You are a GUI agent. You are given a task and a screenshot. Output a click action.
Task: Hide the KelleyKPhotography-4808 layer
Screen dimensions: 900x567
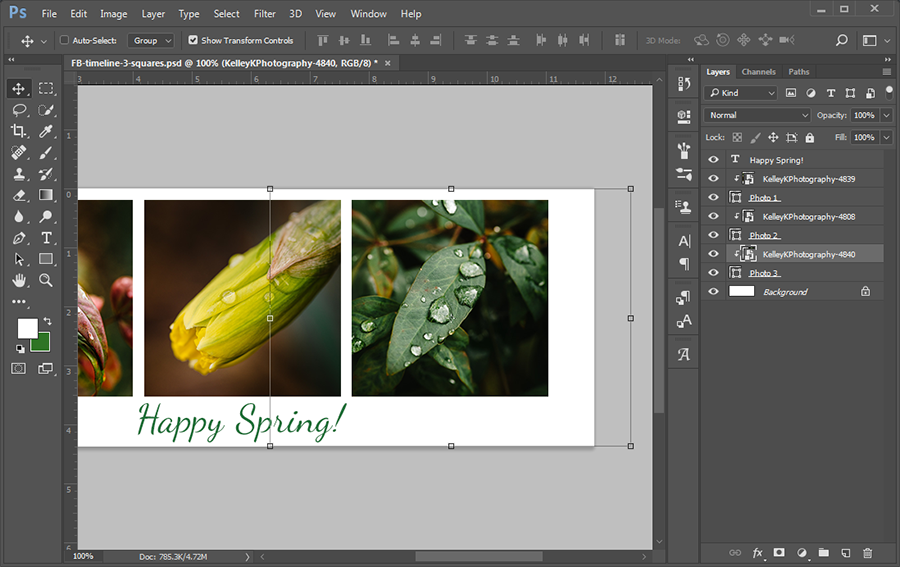[713, 216]
